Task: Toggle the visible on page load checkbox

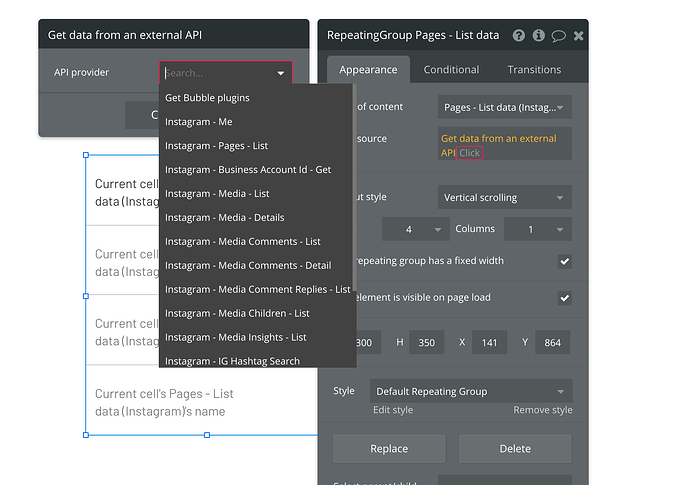Action: click(x=565, y=298)
